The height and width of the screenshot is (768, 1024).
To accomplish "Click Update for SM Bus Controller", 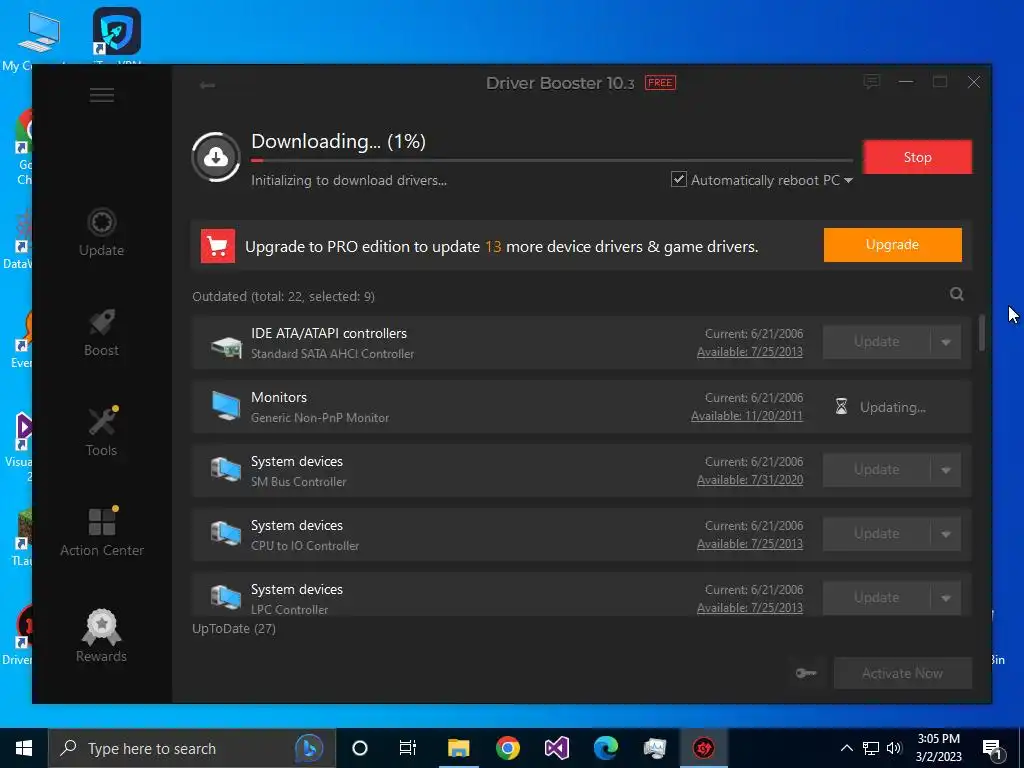I will pyautogui.click(x=876, y=470).
